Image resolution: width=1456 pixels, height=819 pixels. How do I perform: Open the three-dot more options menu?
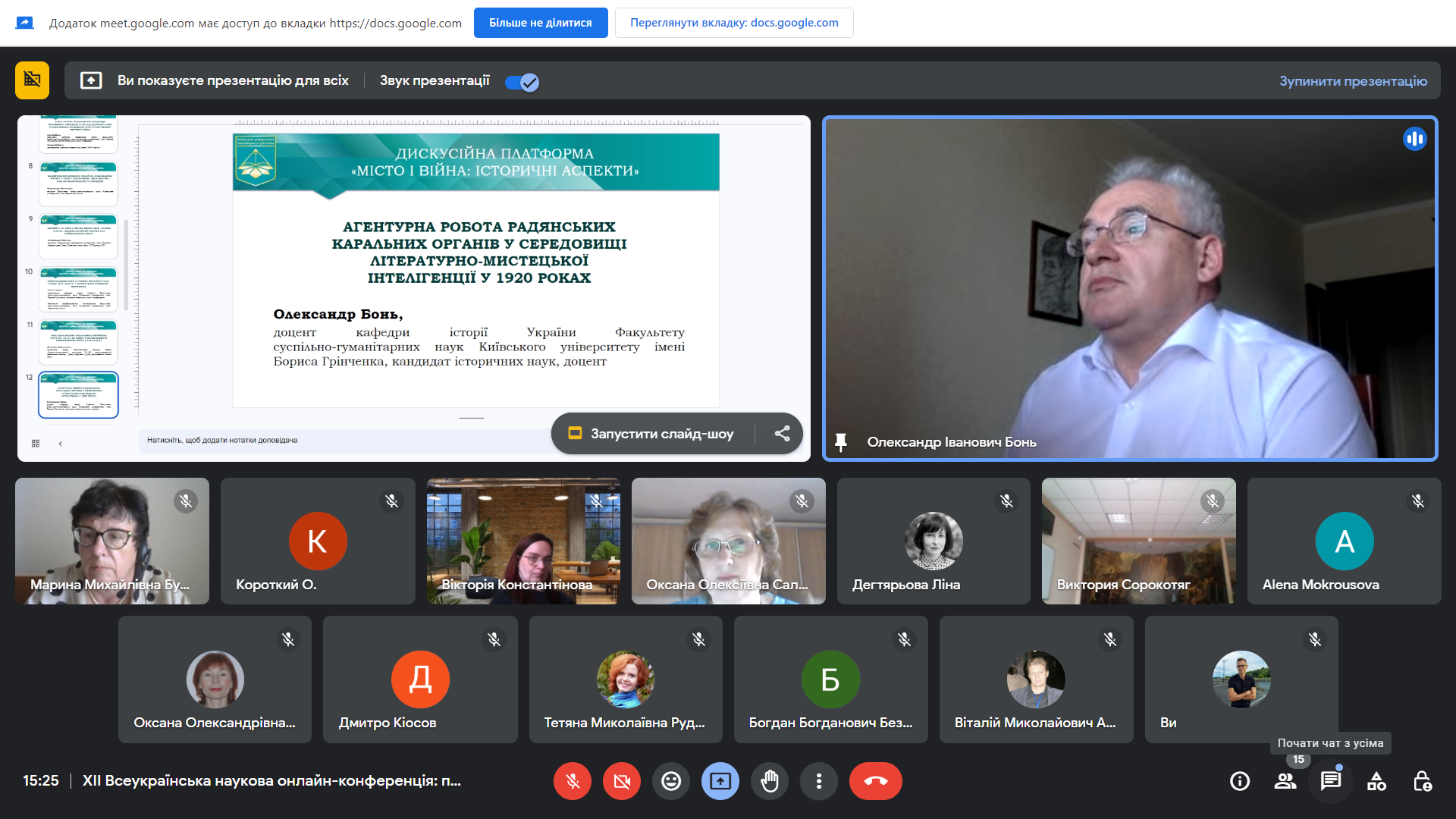[x=819, y=781]
